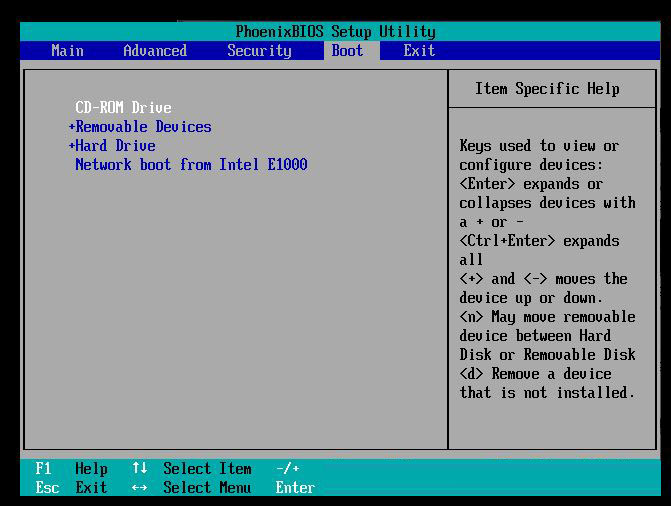The image size is (671, 506).
Task: Click 'Keys used to view or' help text
Action: (539, 146)
